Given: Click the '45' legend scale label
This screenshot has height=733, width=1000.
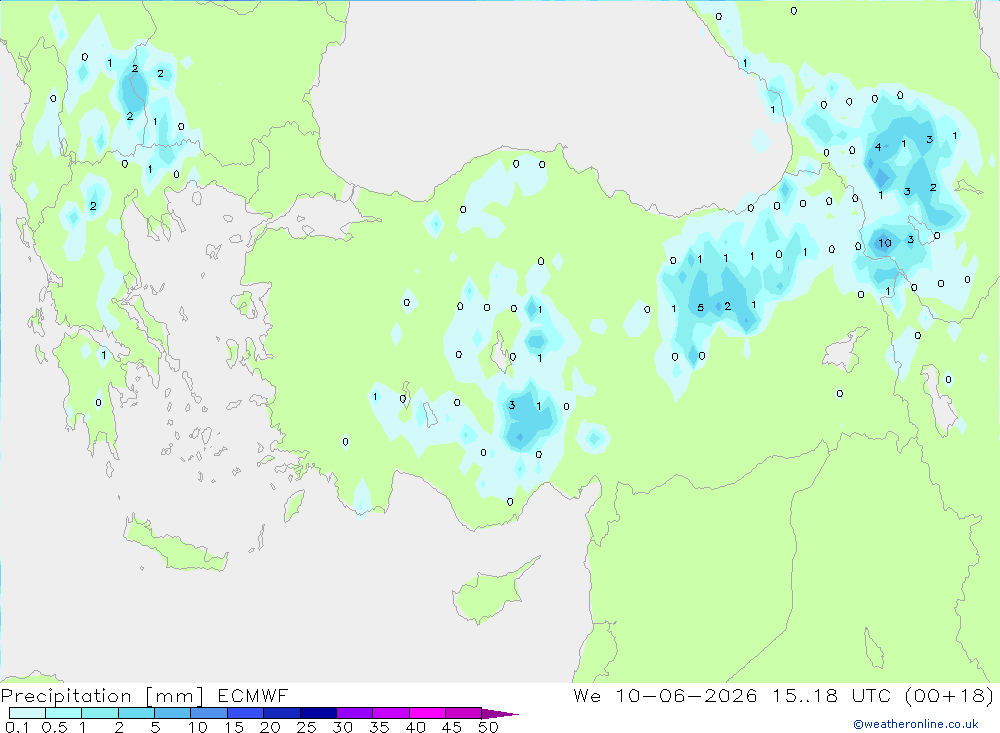Looking at the screenshot, I should coord(452,727).
